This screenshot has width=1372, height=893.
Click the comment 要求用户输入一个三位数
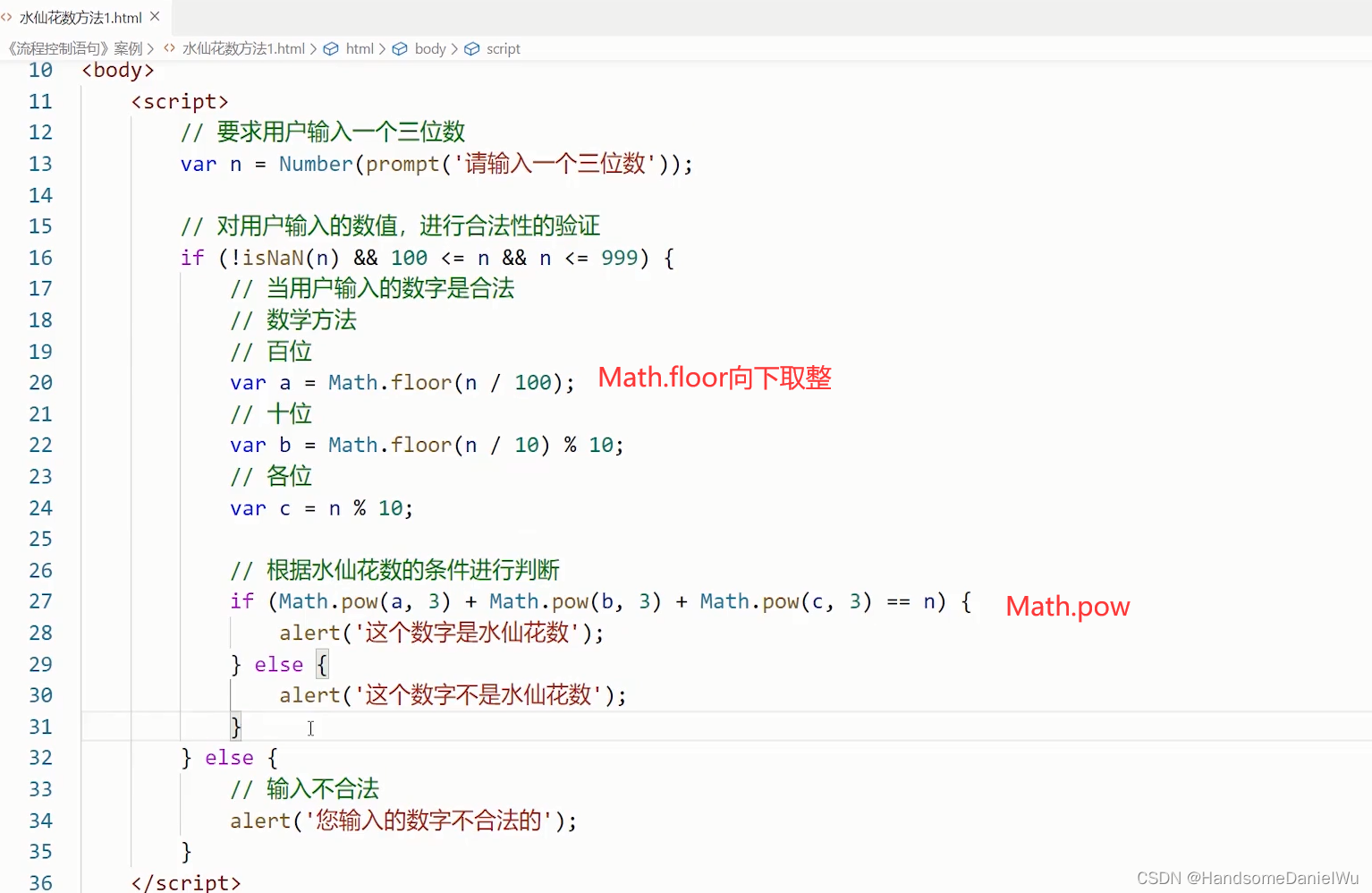[323, 132]
